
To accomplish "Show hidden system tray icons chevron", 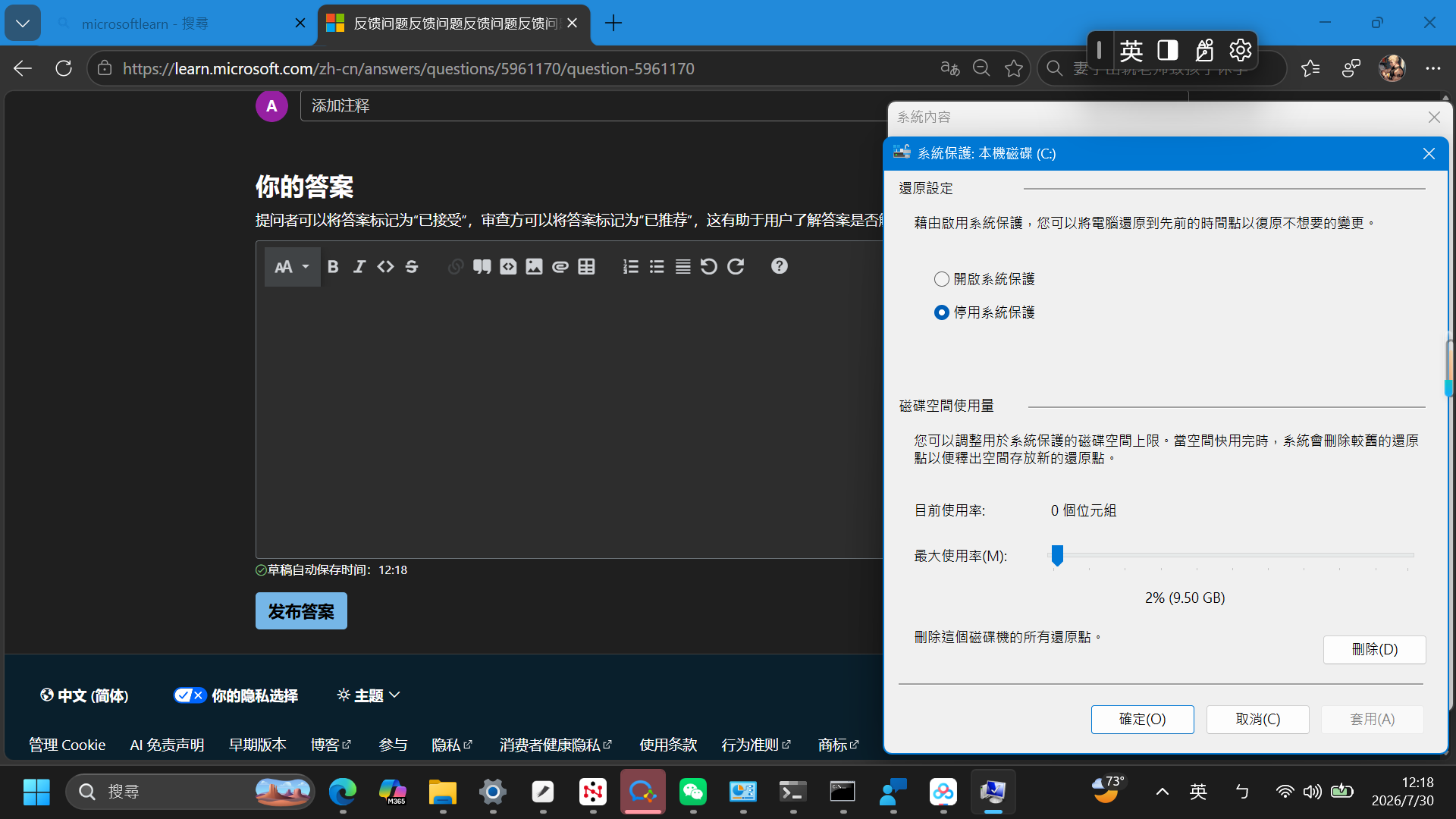I will (1162, 792).
